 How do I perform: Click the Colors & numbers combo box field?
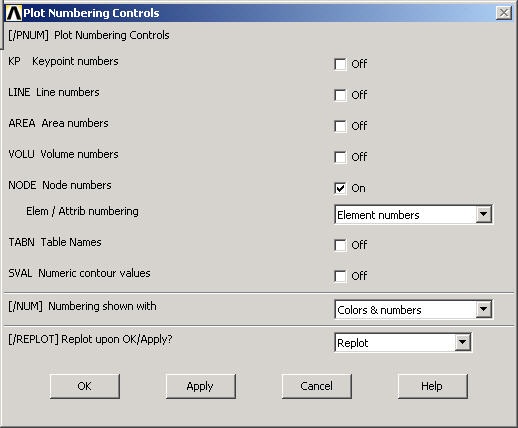[x=413, y=309]
